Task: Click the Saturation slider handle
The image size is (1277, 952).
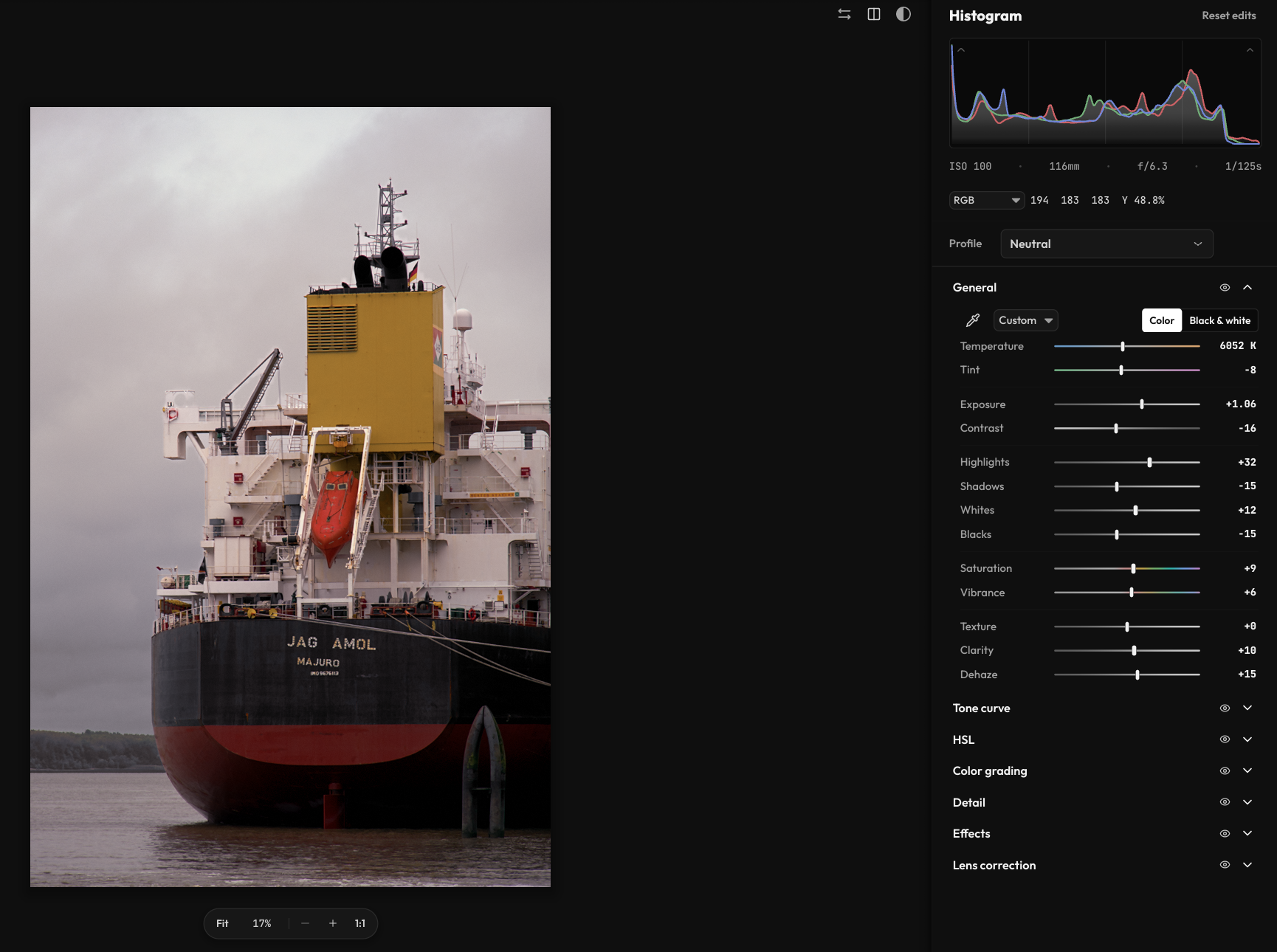Action: [x=1133, y=568]
